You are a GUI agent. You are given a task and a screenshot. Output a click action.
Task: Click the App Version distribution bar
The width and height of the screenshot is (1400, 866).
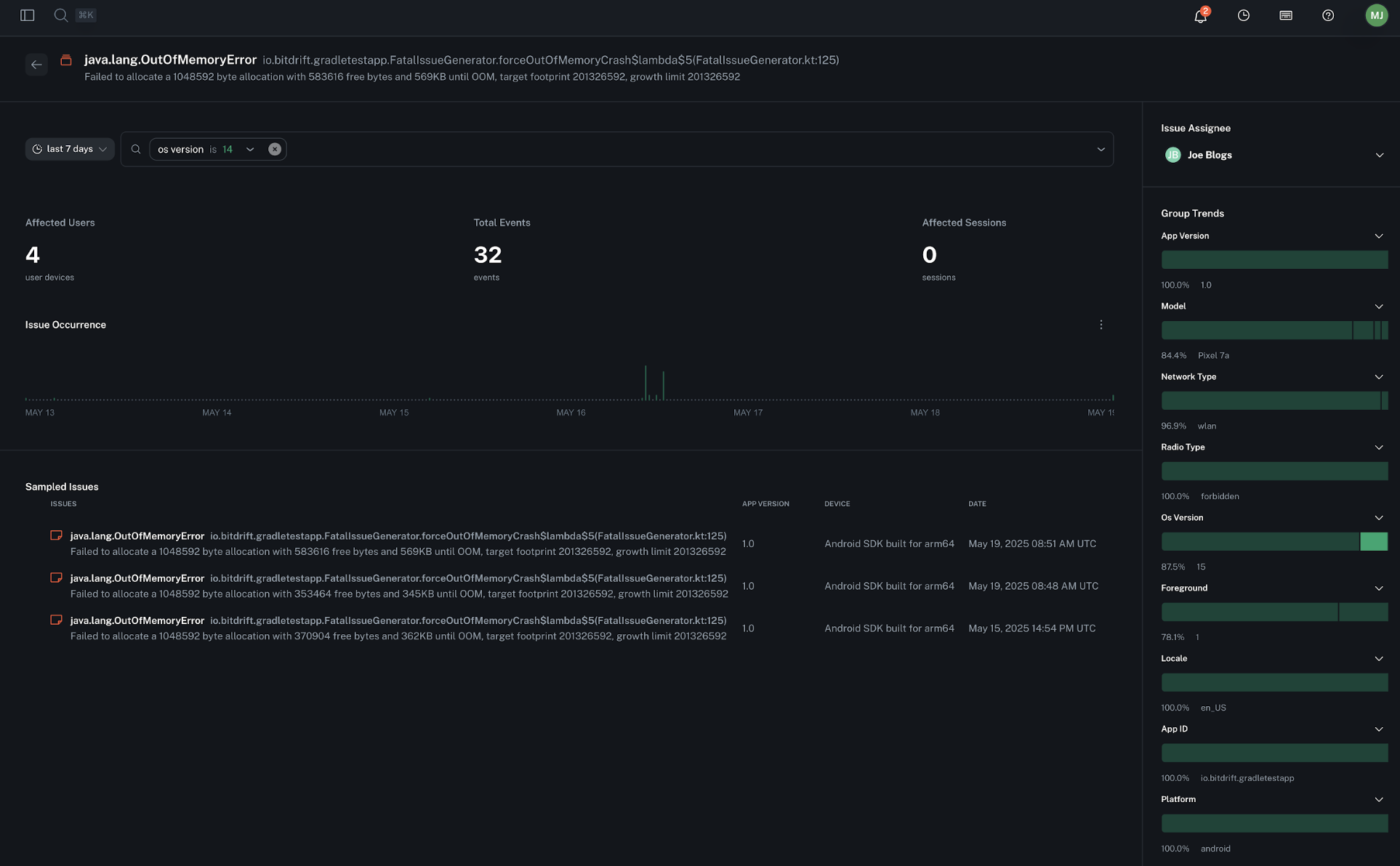click(x=1274, y=259)
